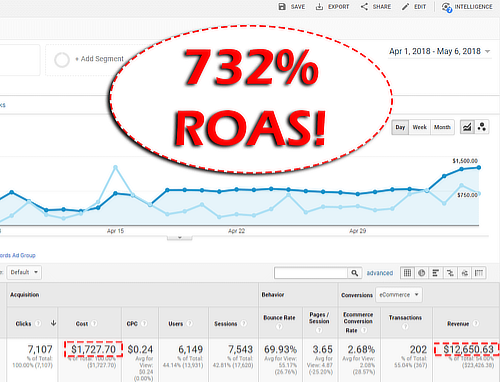Click the Apr 29 axis label
This screenshot has height=382, width=500.
pos(358,231)
